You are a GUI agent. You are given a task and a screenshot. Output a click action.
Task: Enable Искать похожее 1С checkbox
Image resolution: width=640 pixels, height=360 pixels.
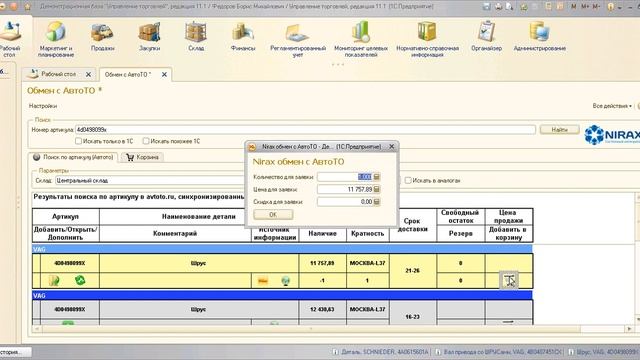[x=146, y=141]
